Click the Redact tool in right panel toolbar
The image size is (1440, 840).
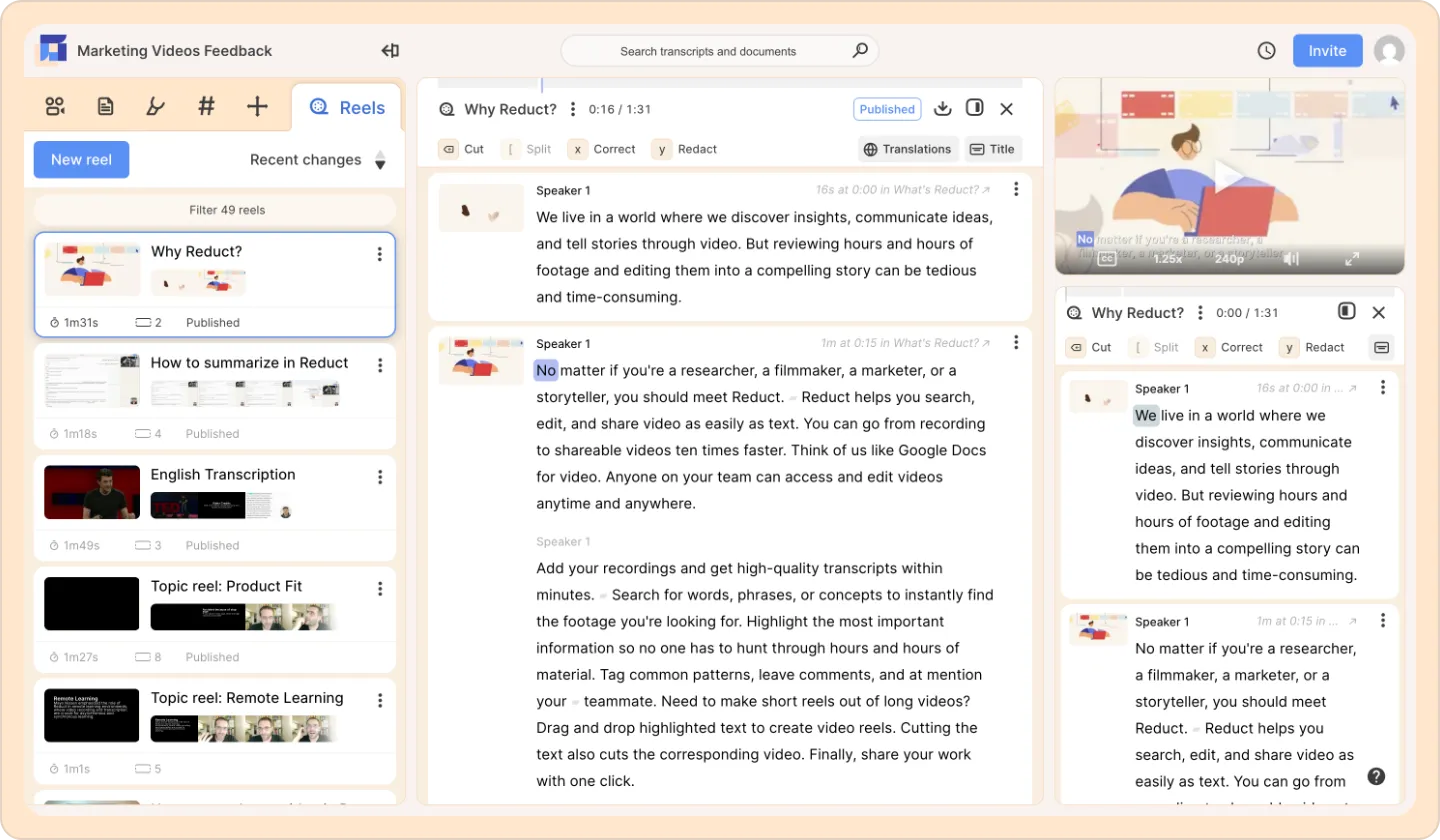point(1313,347)
